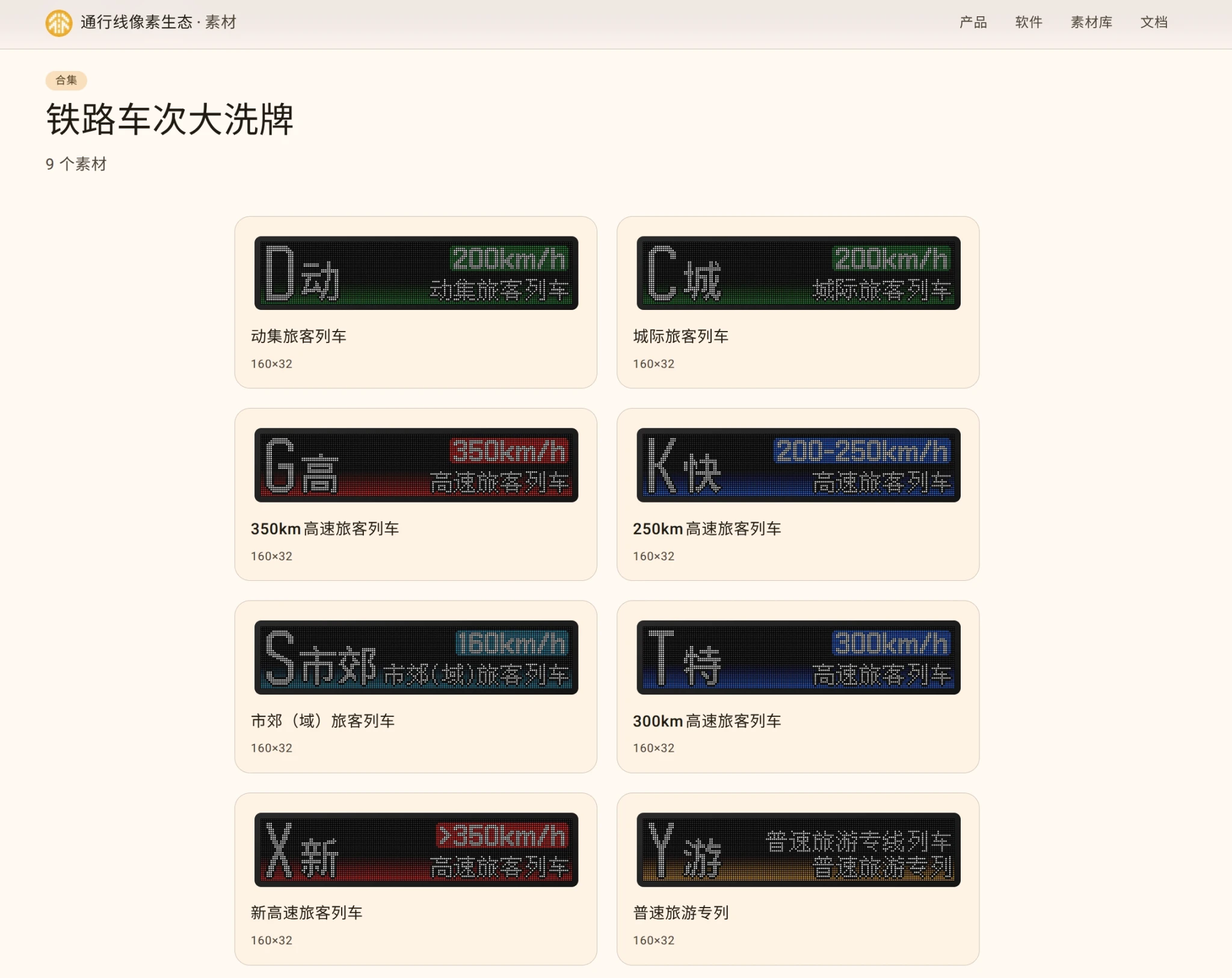Open the K快 200-250km/h sign thumbnail

pyautogui.click(x=798, y=465)
